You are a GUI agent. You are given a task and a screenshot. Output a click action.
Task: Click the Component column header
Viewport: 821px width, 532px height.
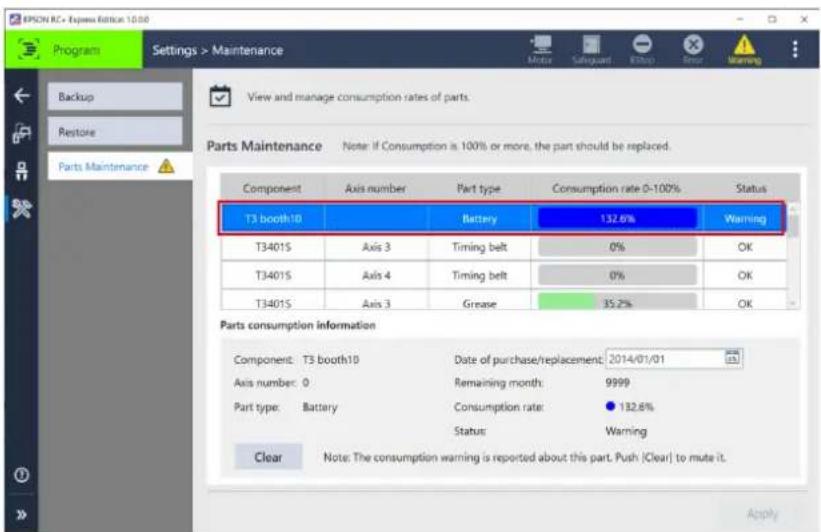coord(272,188)
